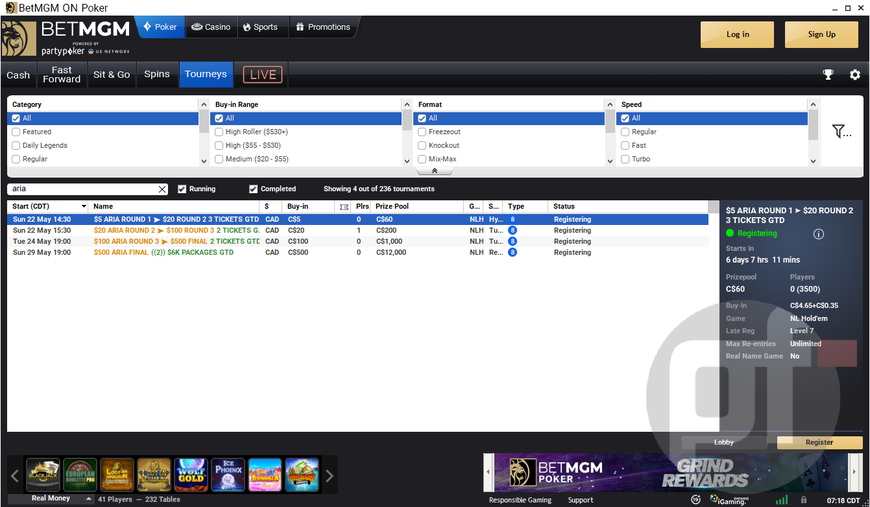Show previous casino games with left arrow

[15, 475]
